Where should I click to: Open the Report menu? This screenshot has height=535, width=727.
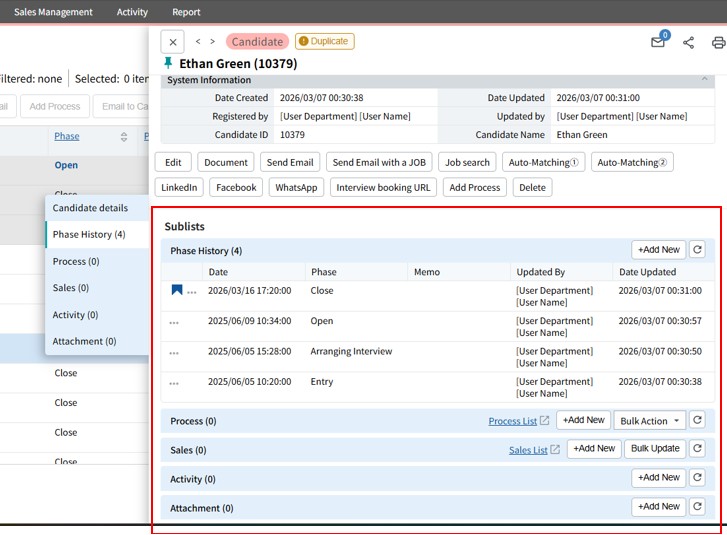click(186, 12)
